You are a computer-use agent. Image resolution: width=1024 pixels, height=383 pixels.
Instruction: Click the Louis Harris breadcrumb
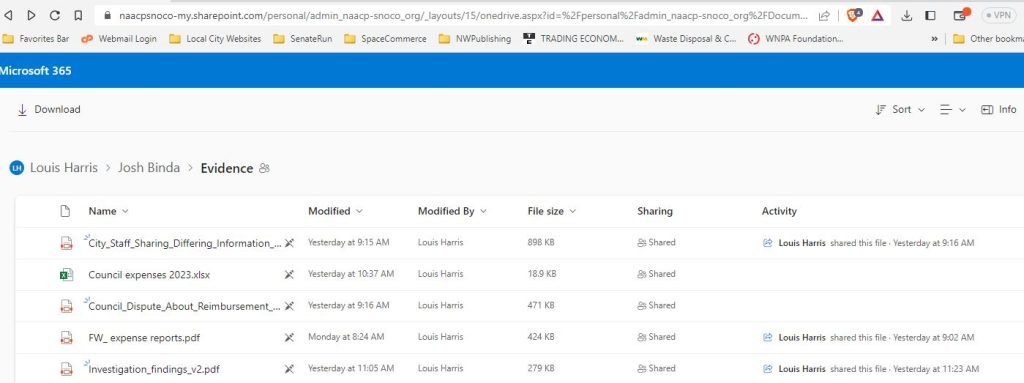coord(64,168)
